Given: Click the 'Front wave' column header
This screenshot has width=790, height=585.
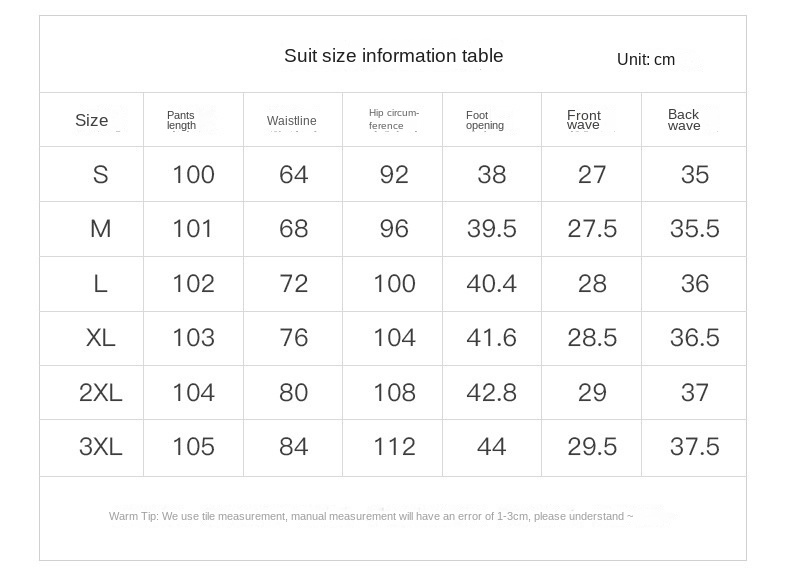Looking at the screenshot, I should point(584,120).
